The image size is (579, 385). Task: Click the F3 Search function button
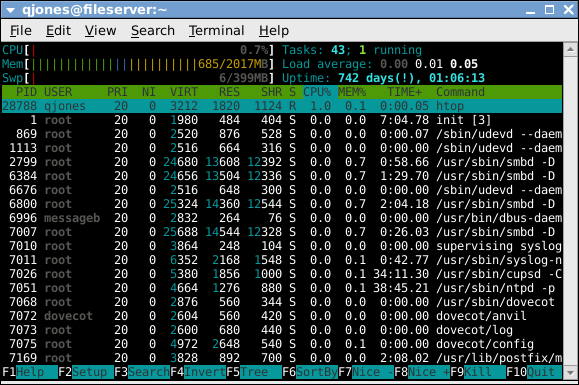pos(142,372)
